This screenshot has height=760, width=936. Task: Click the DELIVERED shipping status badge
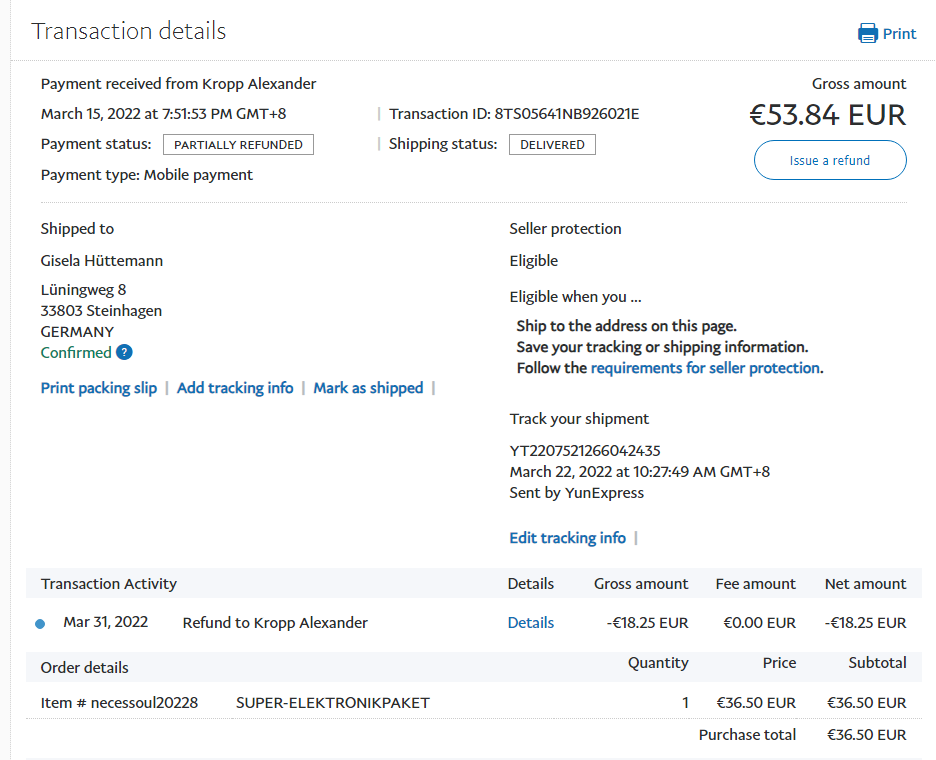552,145
